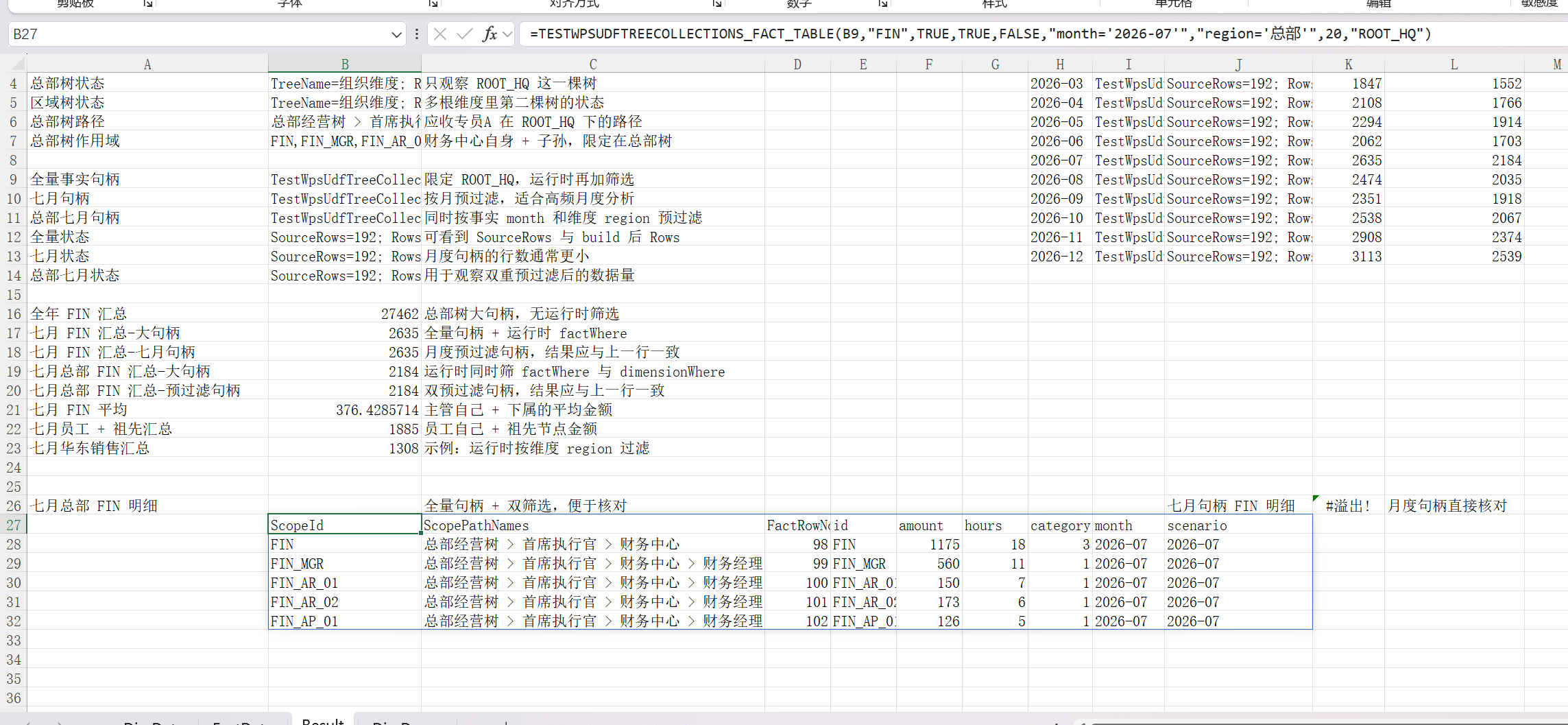Click the cell with value 1552
The width and height of the screenshot is (1568, 725).
1454,83
